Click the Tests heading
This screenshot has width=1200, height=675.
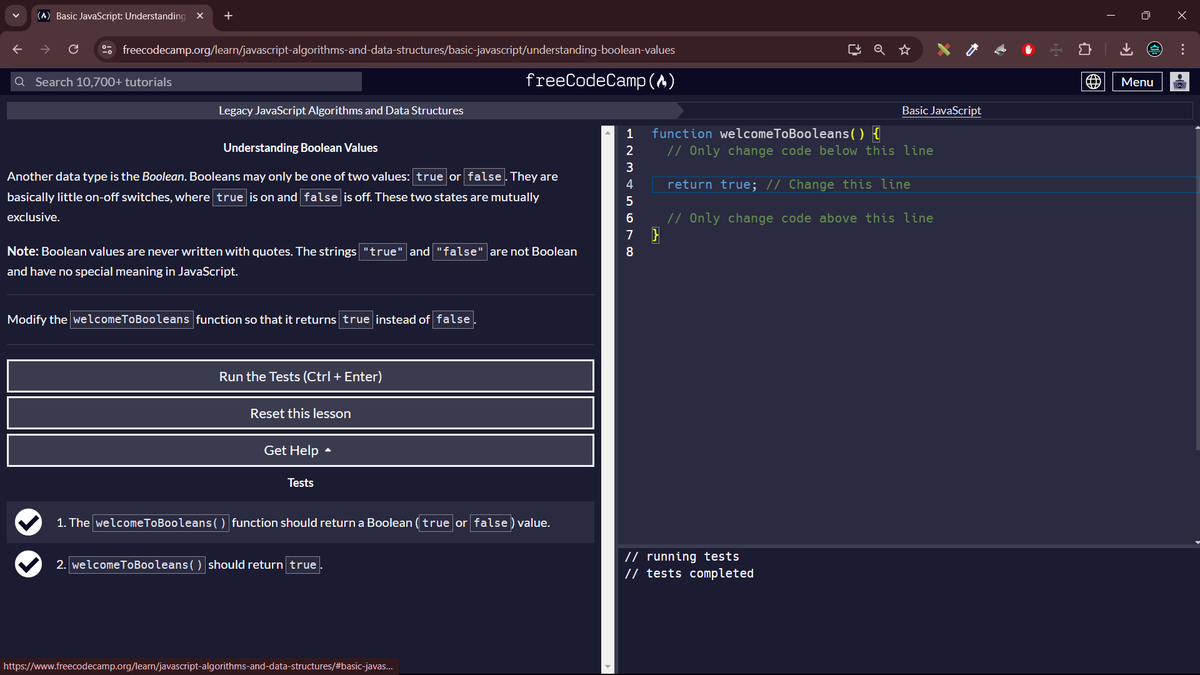click(x=300, y=483)
